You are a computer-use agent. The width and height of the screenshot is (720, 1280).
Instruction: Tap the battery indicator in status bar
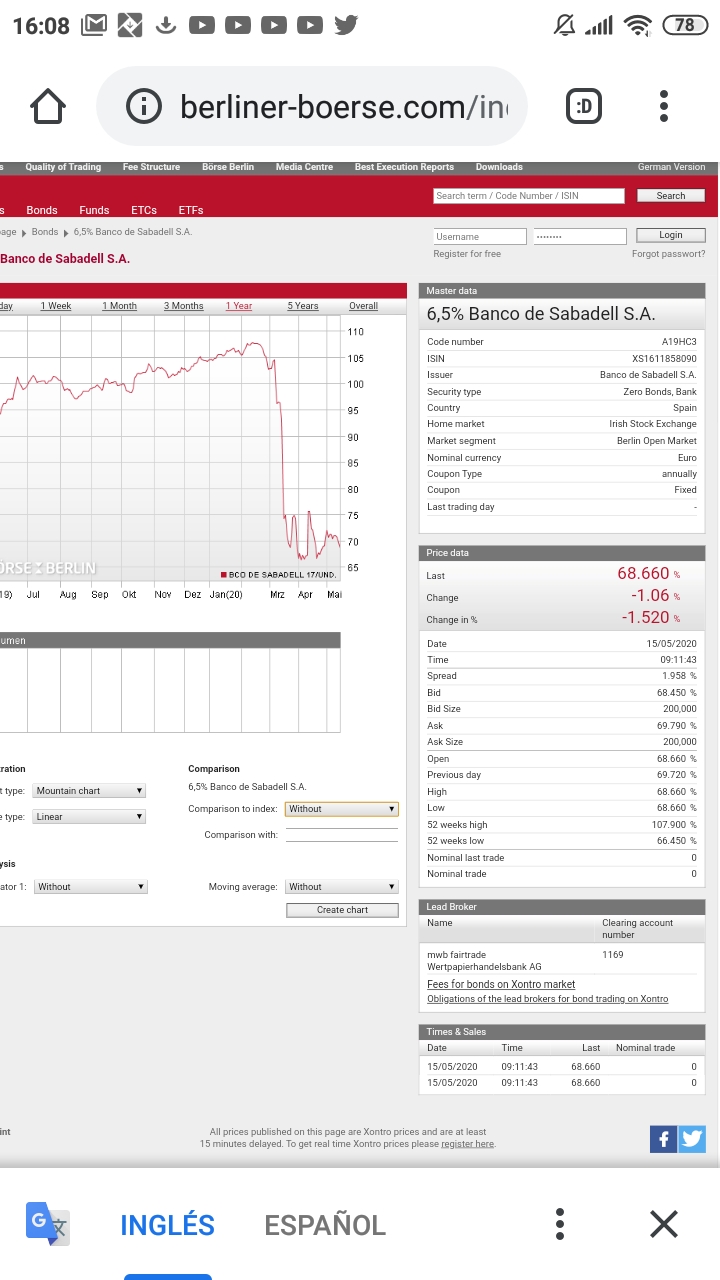tap(685, 25)
